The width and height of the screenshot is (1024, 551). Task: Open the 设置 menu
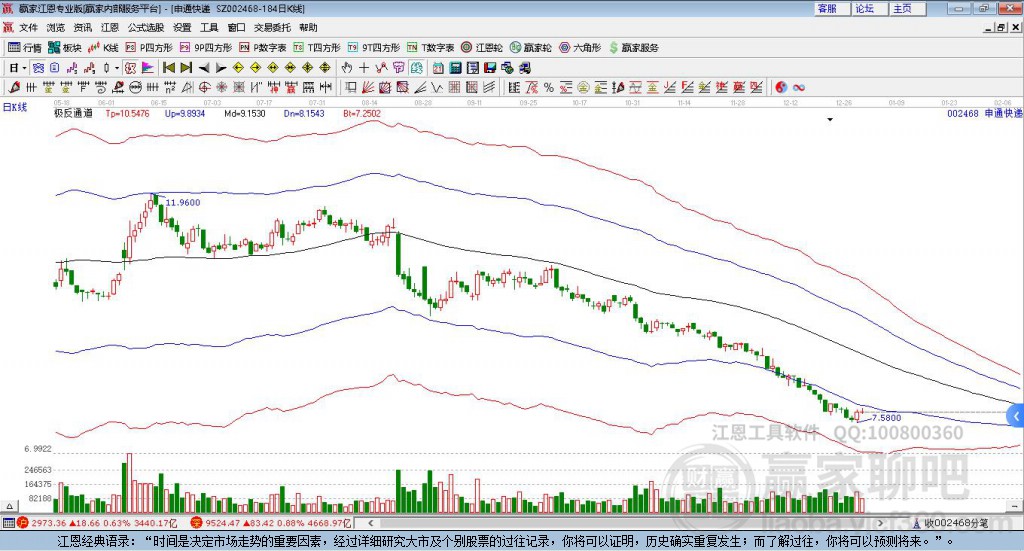point(182,27)
